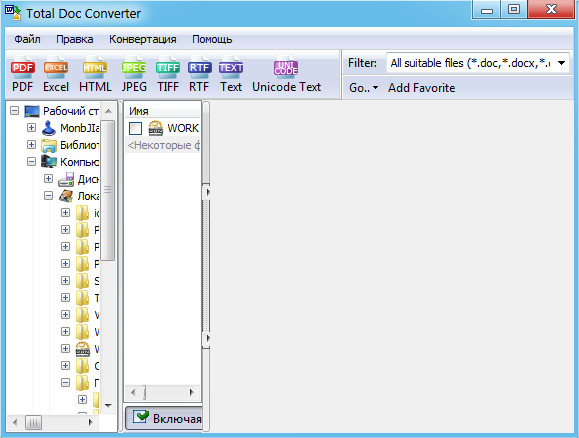The width and height of the screenshot is (579, 438).
Task: Select the Компьютер computer icon in tree
Action: tap(49, 162)
